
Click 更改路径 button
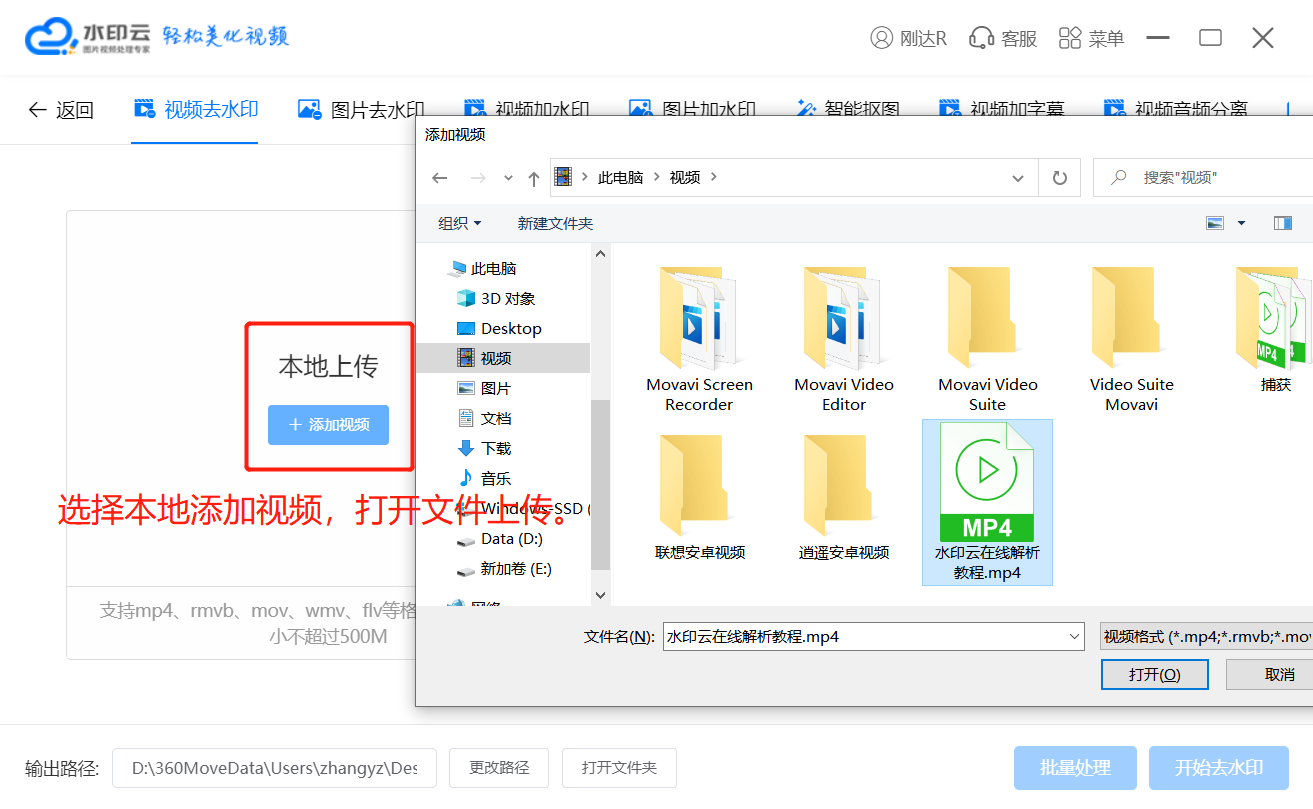click(499, 768)
